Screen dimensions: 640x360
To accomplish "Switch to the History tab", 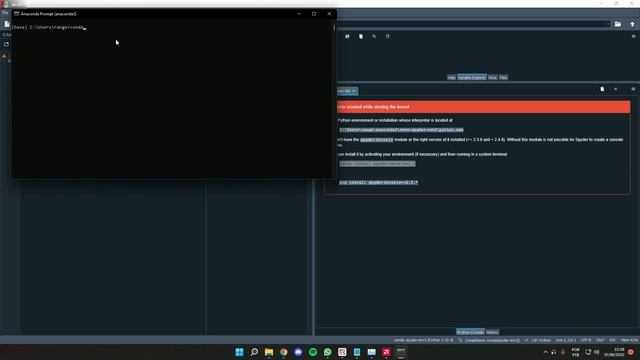I will (492, 332).
